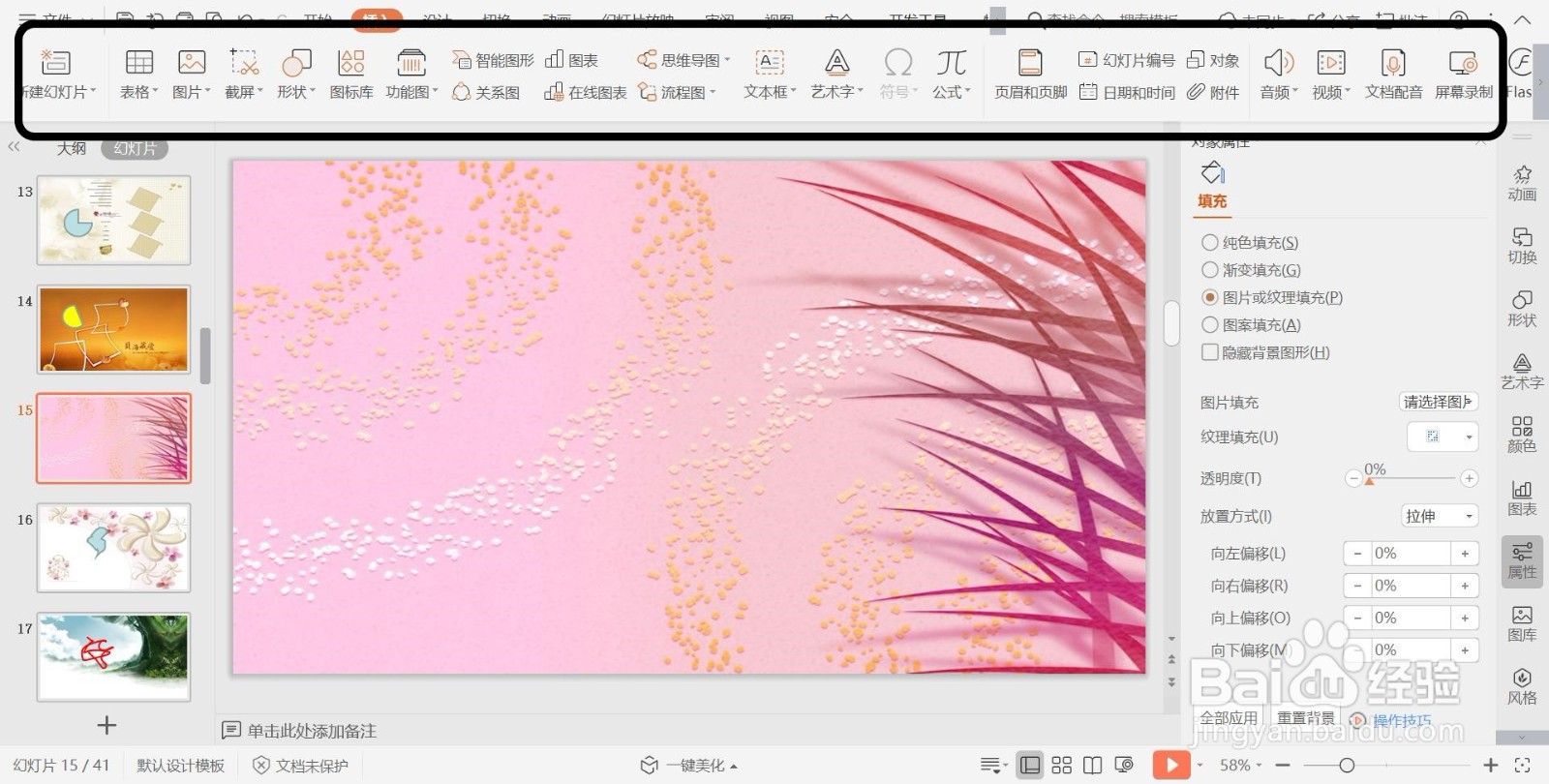Switch to 大纲 outline tab
1549x784 pixels.
(72, 148)
